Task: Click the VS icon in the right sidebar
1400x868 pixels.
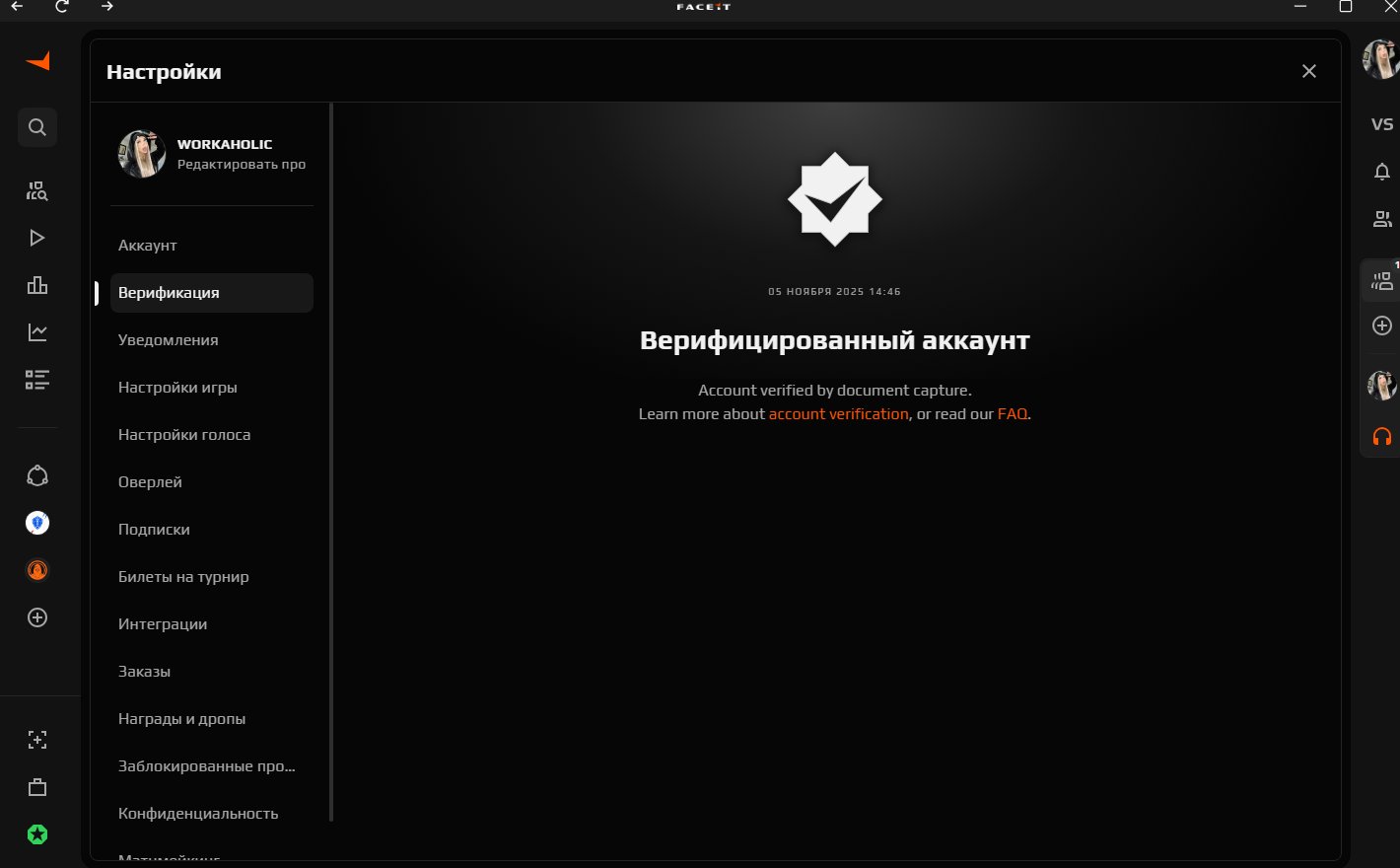Action: tap(1382, 124)
